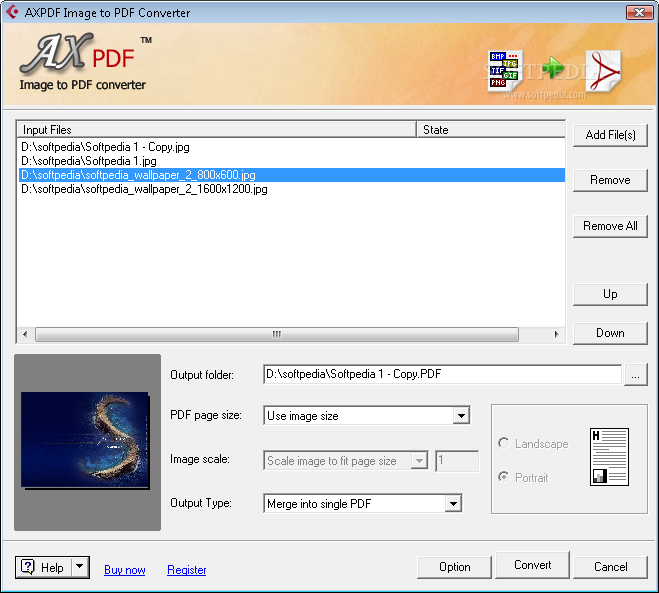Click the Add File(s) button
659x593 pixels.
tap(610, 135)
